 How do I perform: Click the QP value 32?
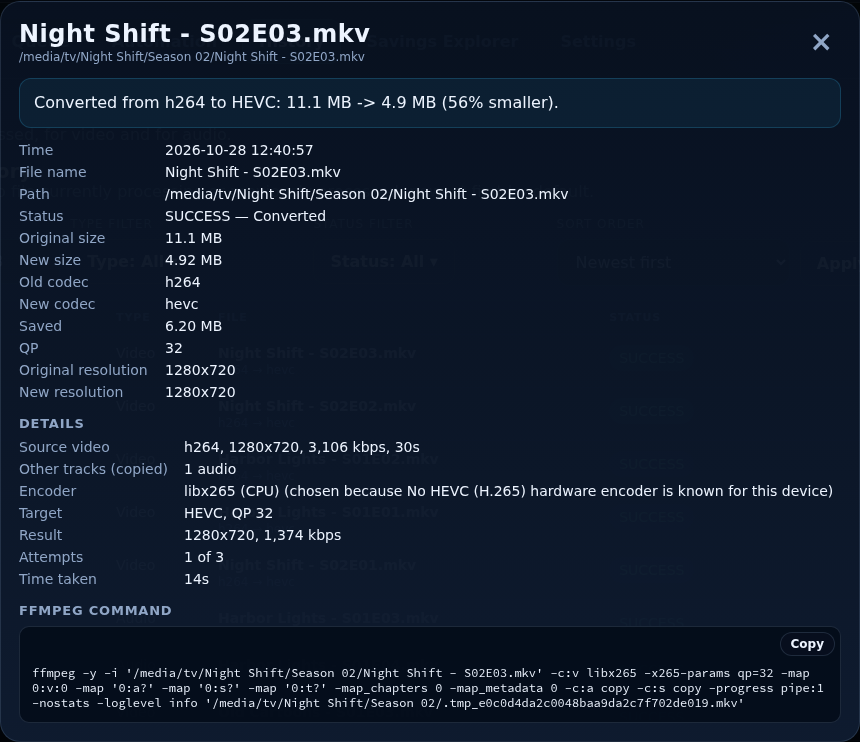(x=174, y=348)
